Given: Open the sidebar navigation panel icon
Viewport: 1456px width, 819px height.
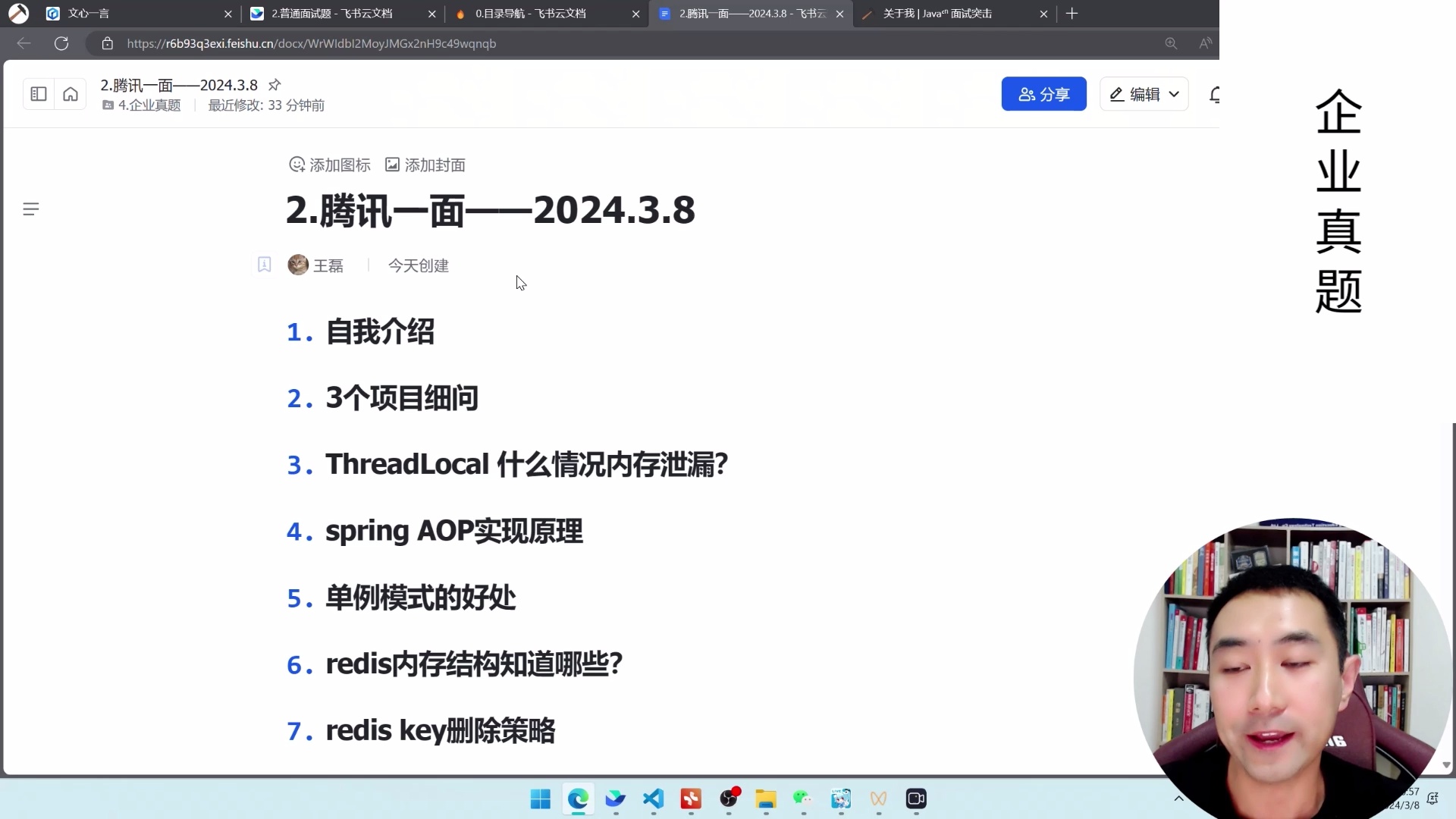Looking at the screenshot, I should point(38,93).
